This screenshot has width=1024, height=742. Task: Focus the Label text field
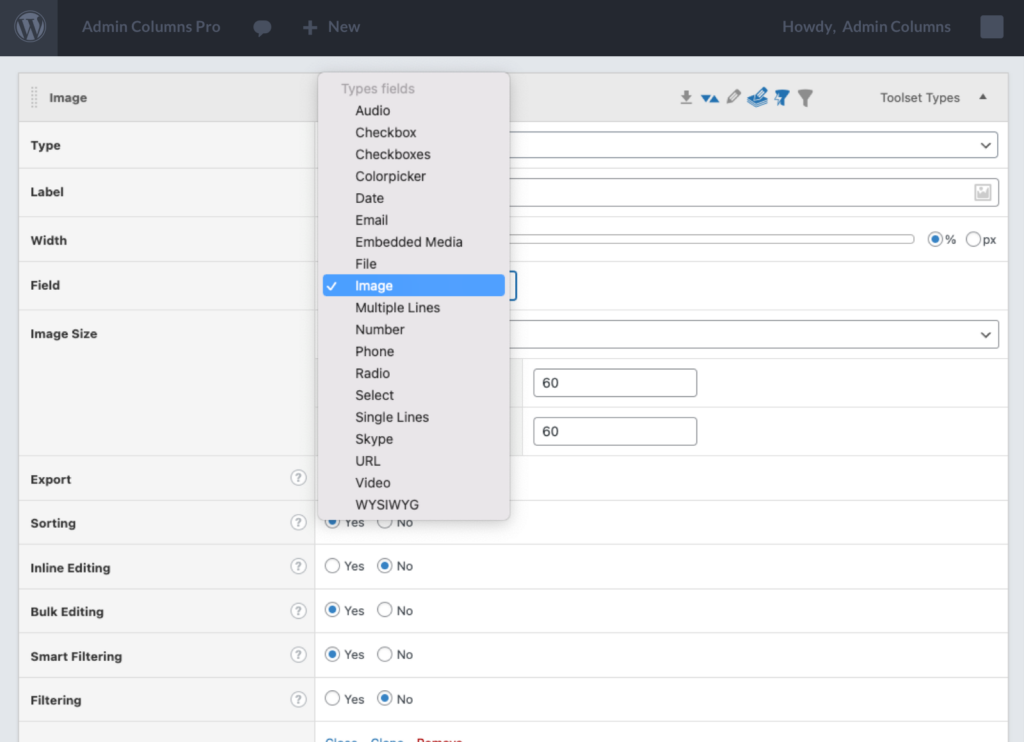(754, 192)
